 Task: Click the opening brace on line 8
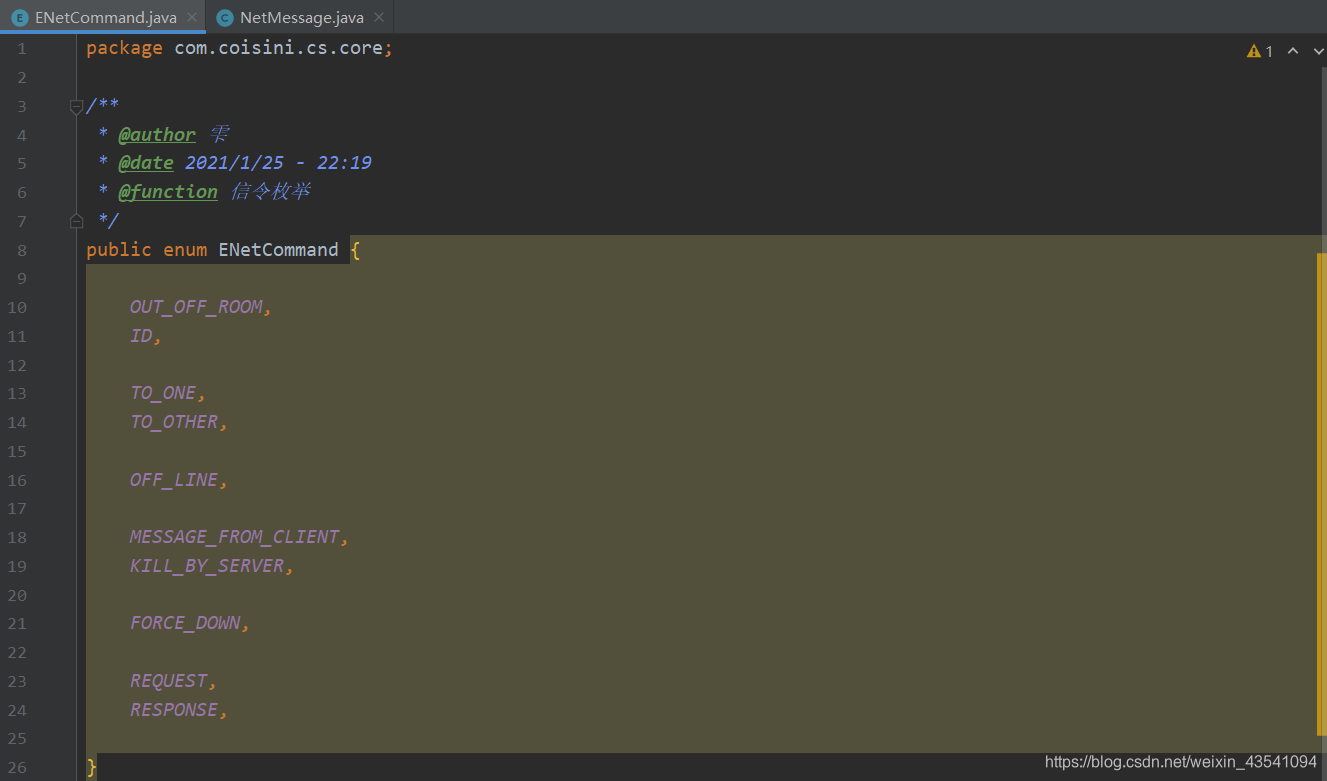pyautogui.click(x=355, y=250)
